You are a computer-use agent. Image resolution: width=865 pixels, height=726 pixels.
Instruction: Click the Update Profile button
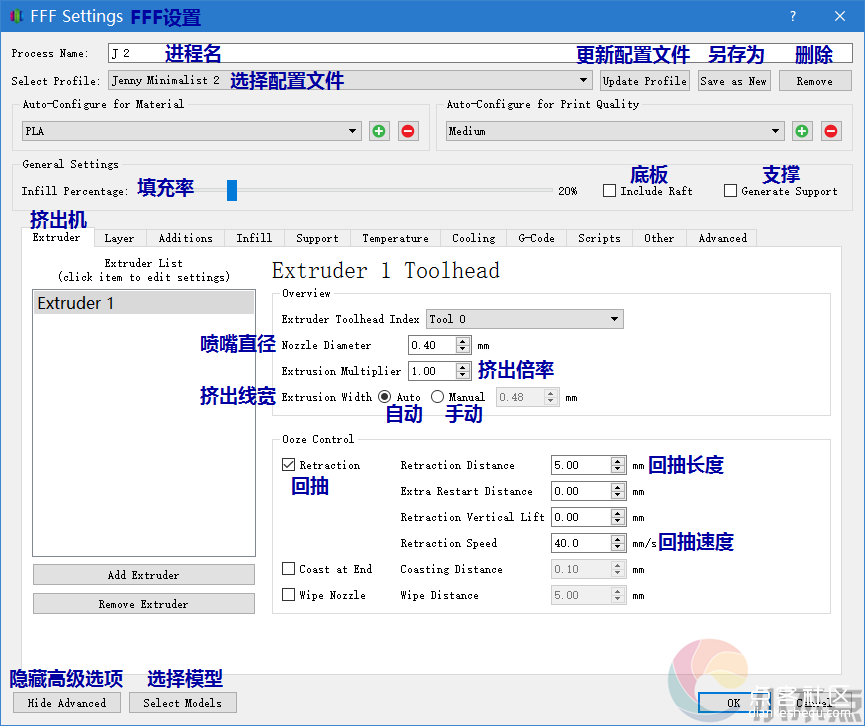click(645, 81)
